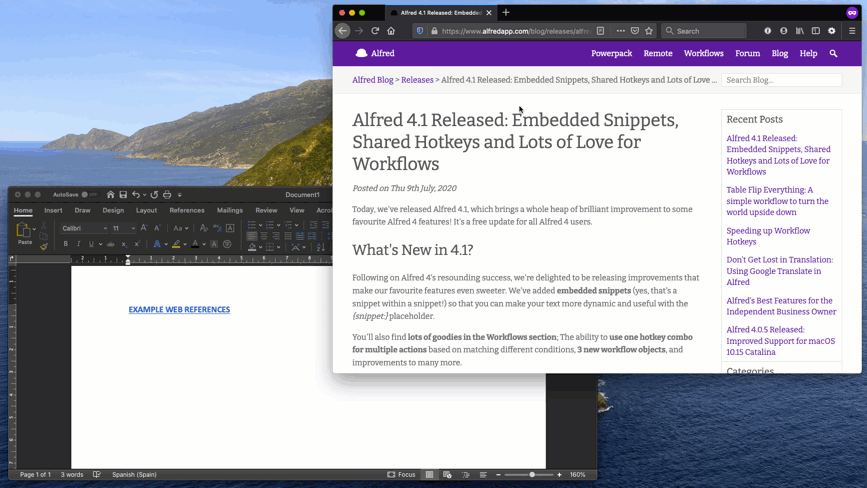
Task: Click the Paste icon in Word
Action: click(x=23, y=229)
